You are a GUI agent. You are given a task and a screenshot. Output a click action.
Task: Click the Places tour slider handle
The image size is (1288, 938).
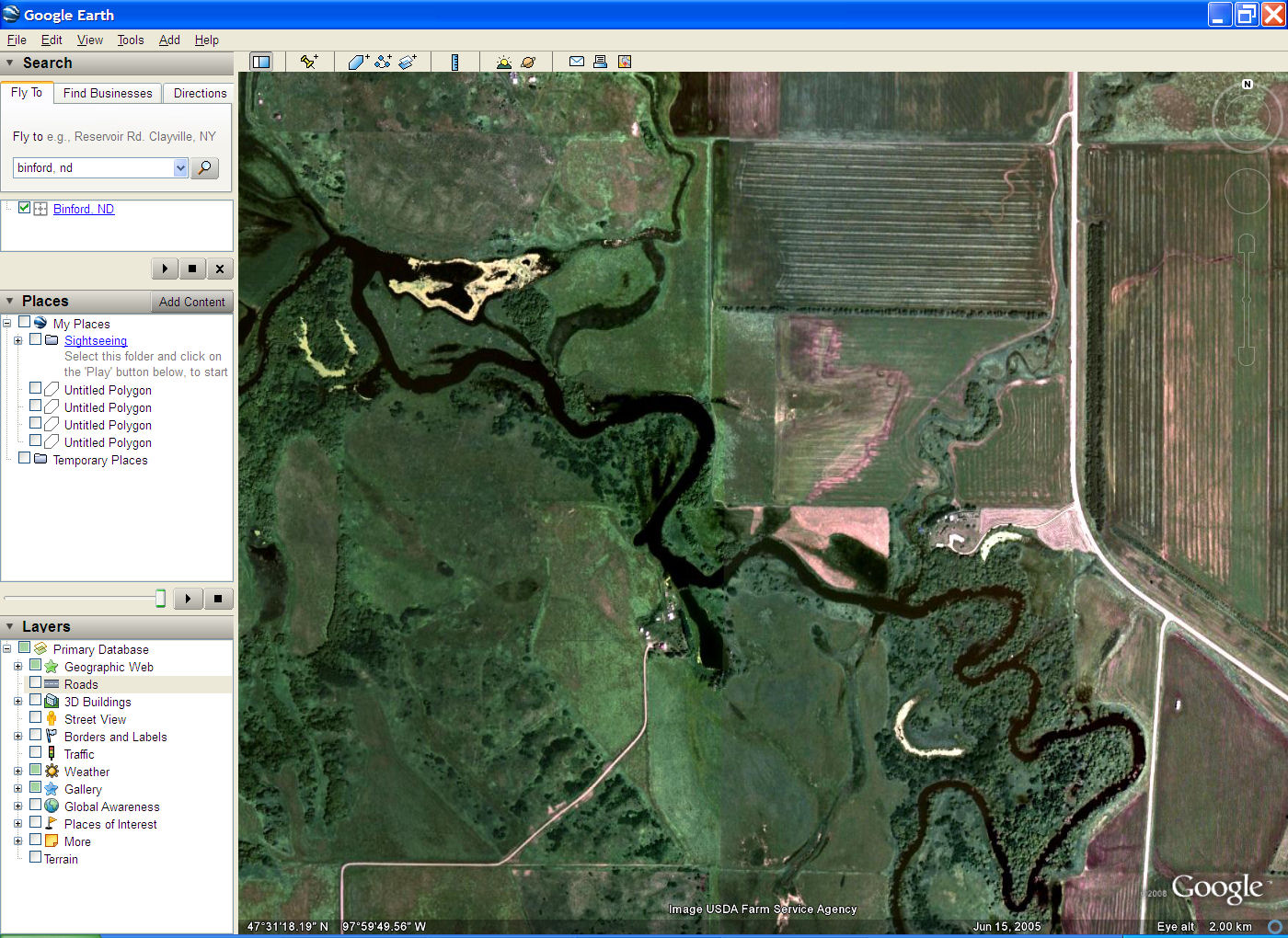coord(160,599)
